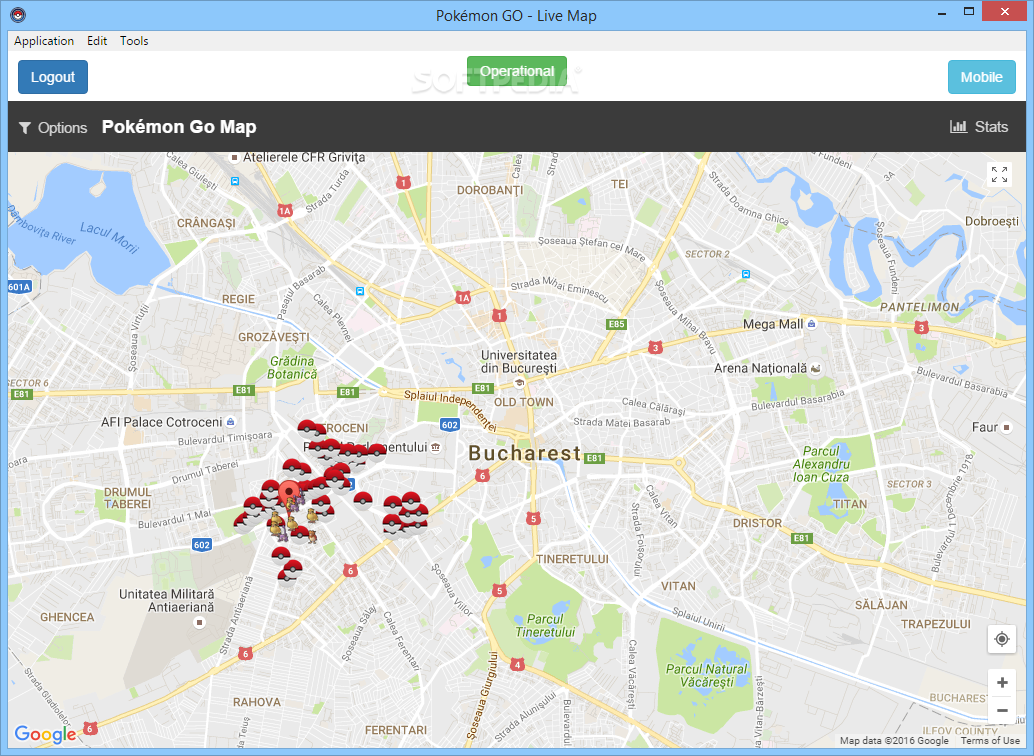
Task: Click the Grădina Botanică label
Action: [292, 367]
